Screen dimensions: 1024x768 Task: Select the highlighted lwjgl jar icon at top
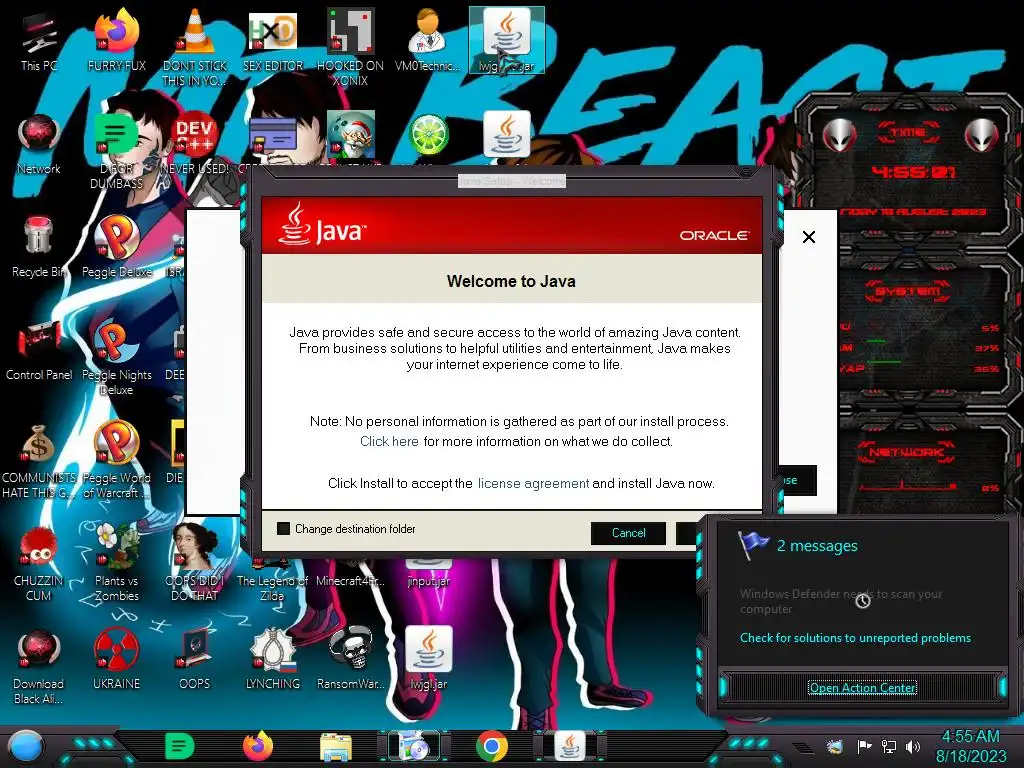[x=507, y=40]
